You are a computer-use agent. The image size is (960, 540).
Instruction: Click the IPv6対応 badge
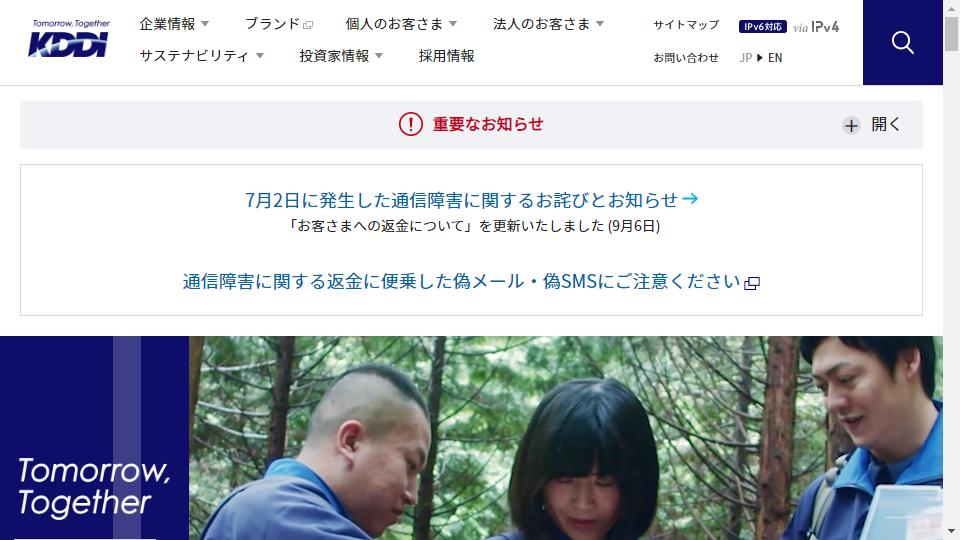point(762,27)
